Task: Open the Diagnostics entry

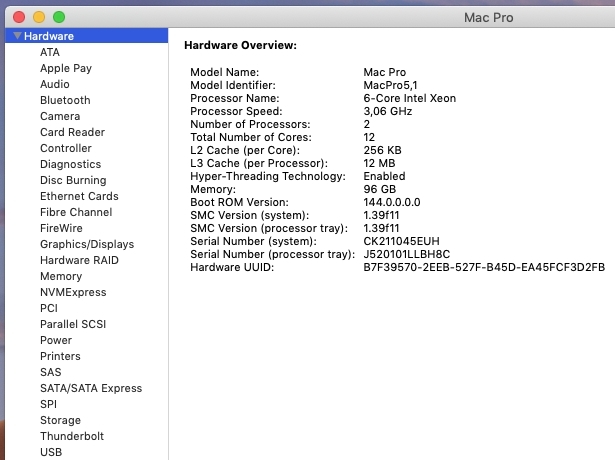Action: coord(71,164)
